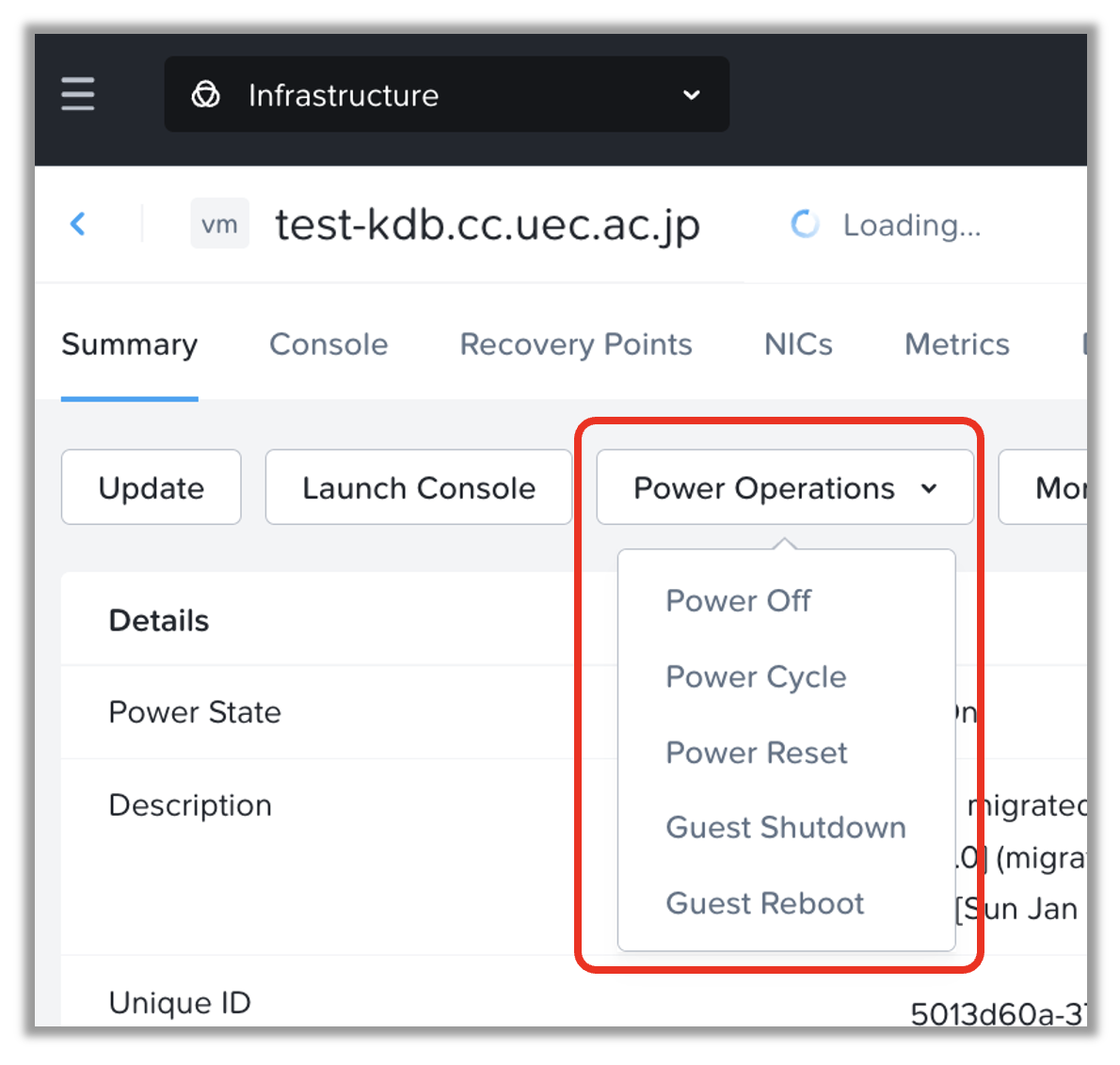This screenshot has height=1065, width=1120.
Task: Click the vm type badge icon
Action: point(219,225)
